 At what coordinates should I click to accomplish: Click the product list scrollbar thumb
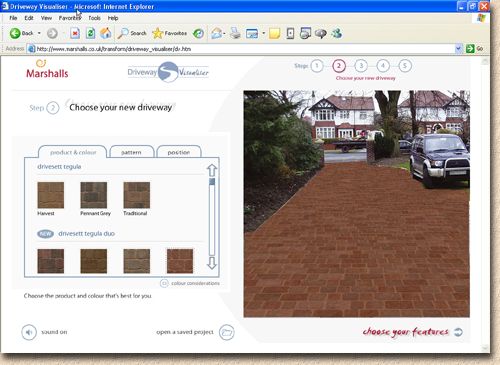tap(212, 182)
